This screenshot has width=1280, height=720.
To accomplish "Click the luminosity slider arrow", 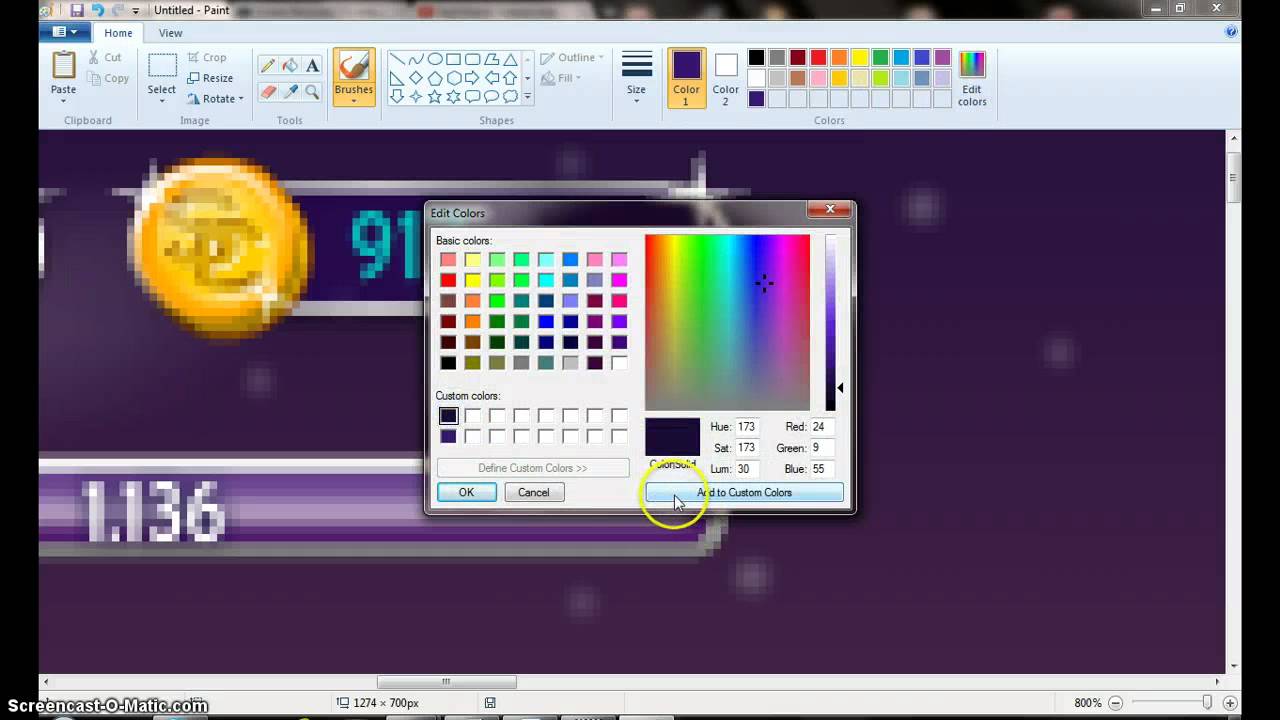I will click(840, 388).
